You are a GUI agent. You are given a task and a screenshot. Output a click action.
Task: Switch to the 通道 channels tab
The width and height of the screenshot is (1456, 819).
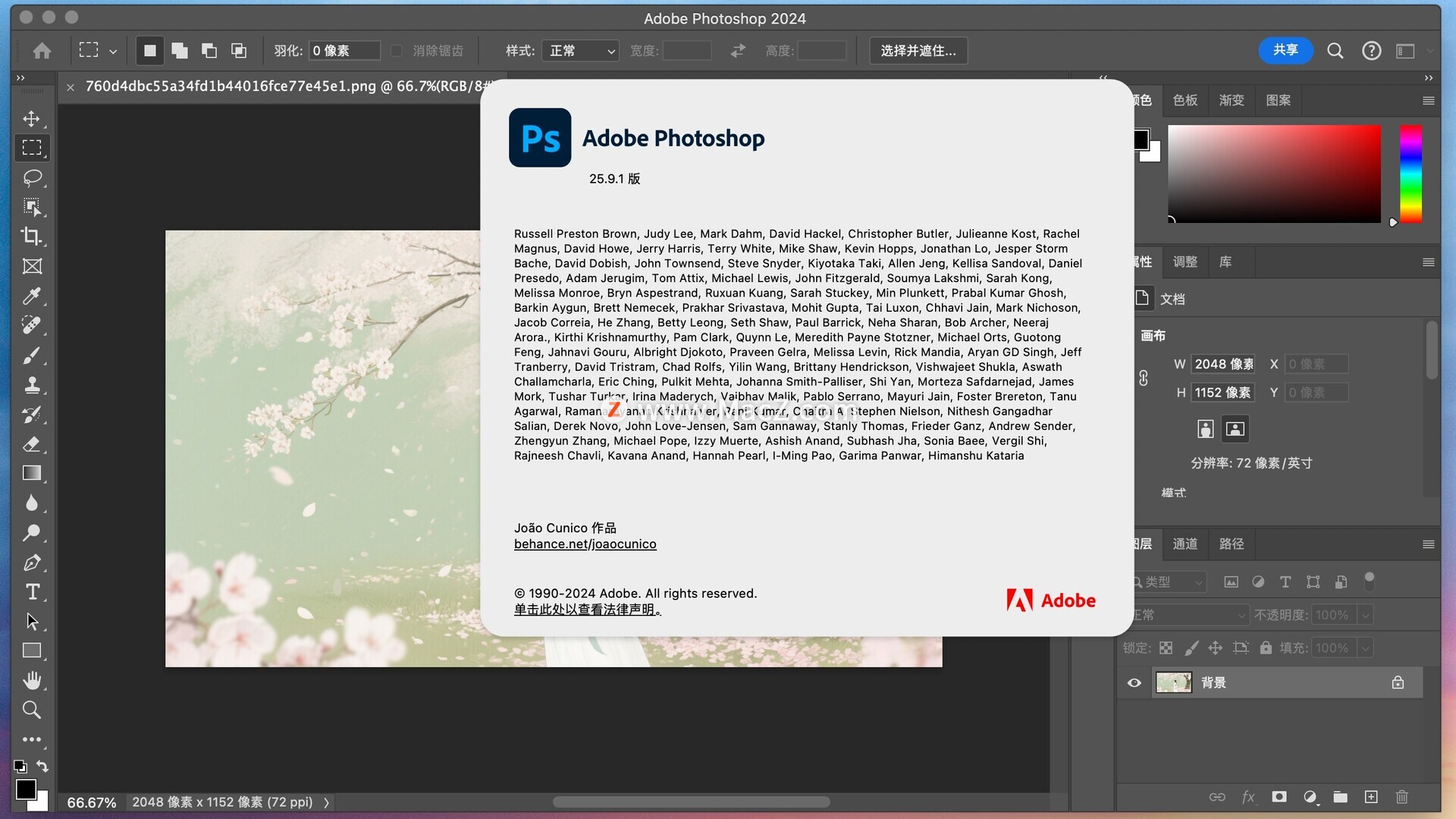[1185, 544]
